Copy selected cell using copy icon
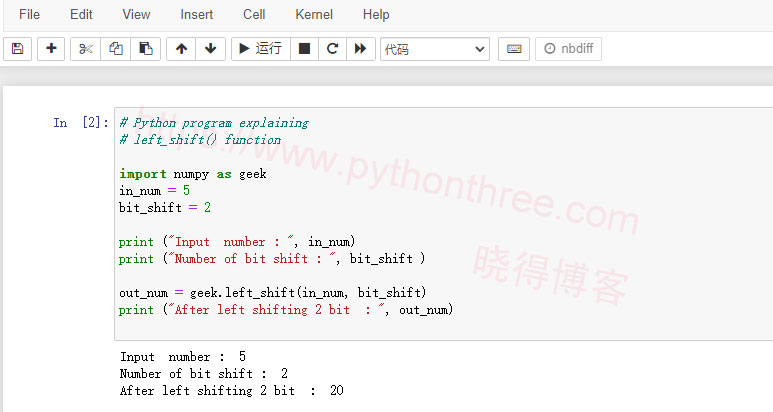 (x=116, y=49)
